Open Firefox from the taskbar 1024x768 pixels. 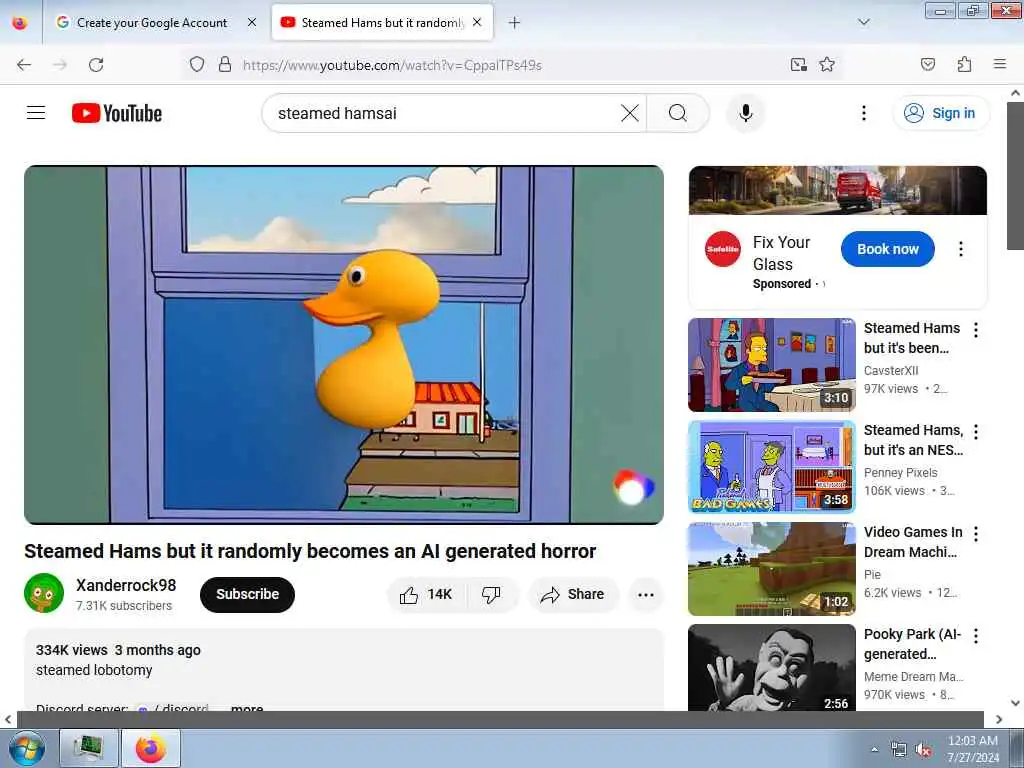click(151, 748)
